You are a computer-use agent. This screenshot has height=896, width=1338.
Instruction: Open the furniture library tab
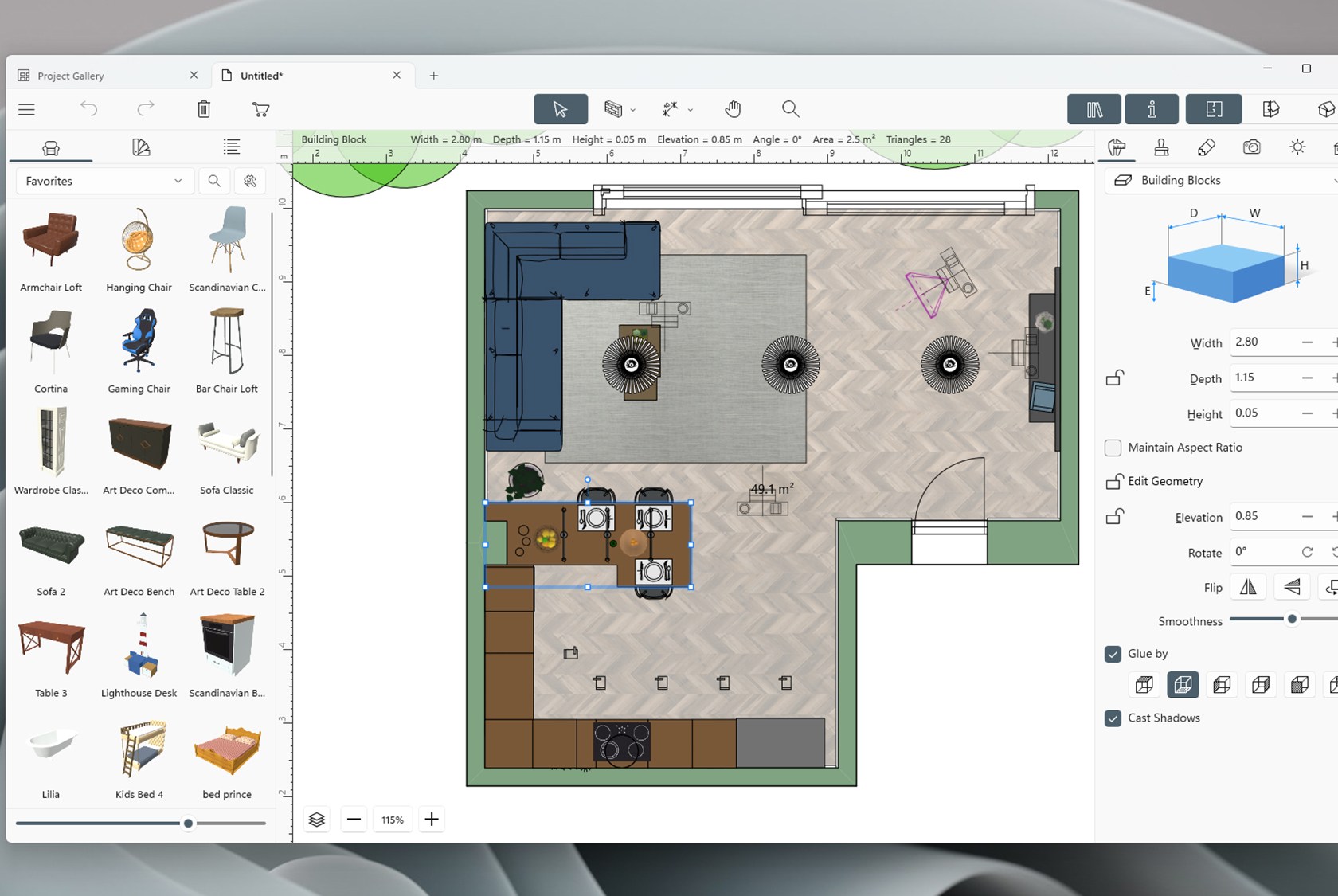tap(51, 147)
